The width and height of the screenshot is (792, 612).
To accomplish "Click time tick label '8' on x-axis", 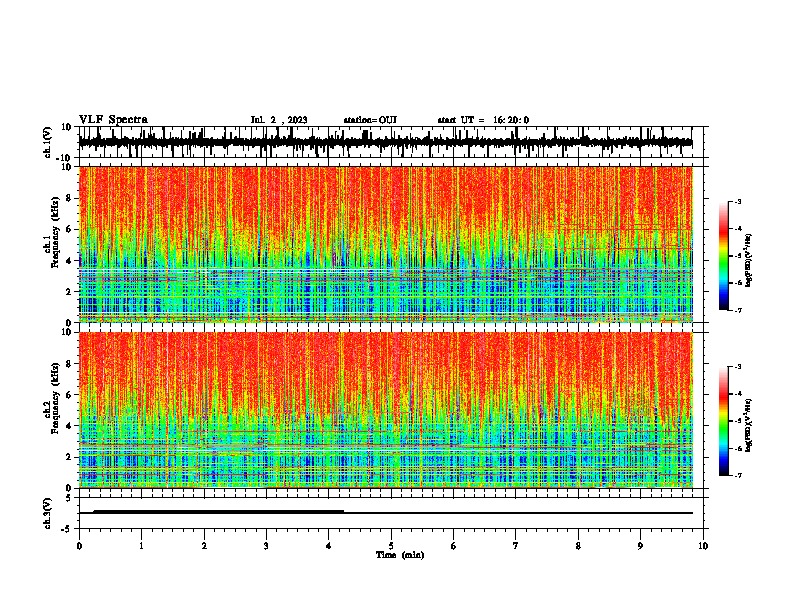I will pyautogui.click(x=578, y=546).
